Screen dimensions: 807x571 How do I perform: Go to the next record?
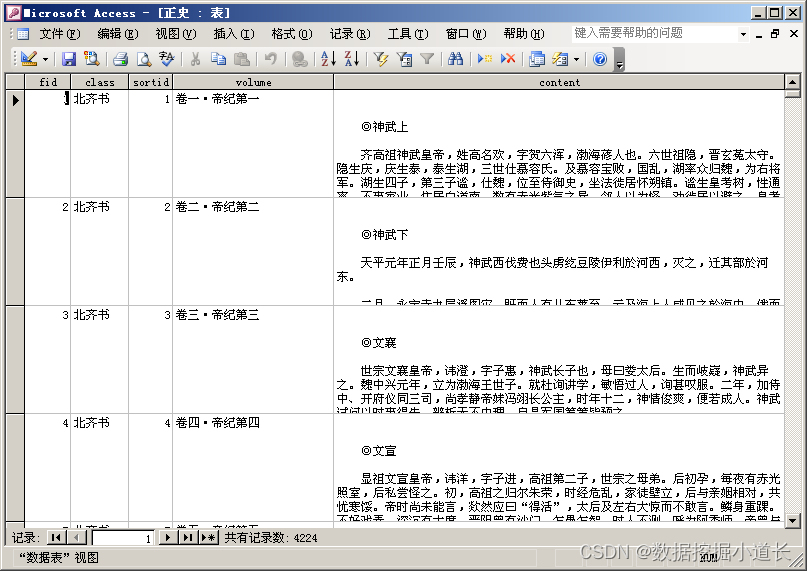click(167, 538)
